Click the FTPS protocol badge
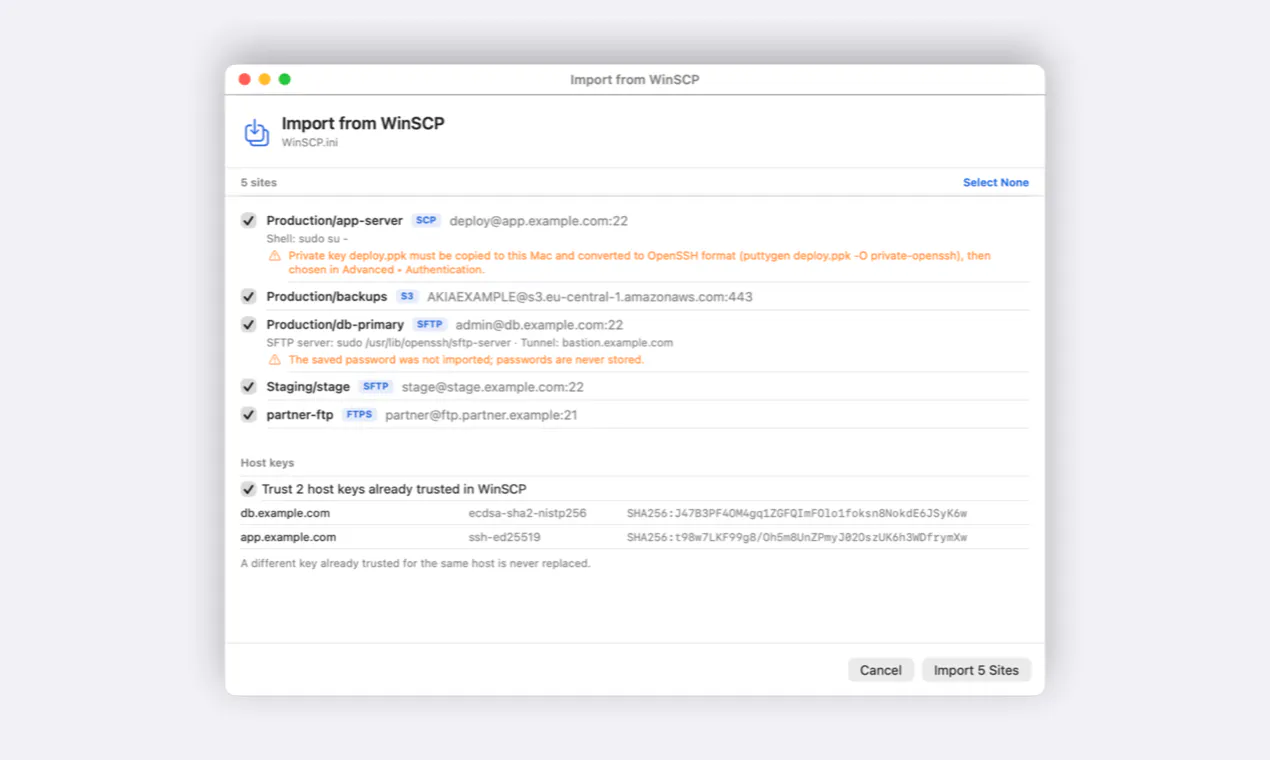1270x760 pixels. click(x=360, y=415)
